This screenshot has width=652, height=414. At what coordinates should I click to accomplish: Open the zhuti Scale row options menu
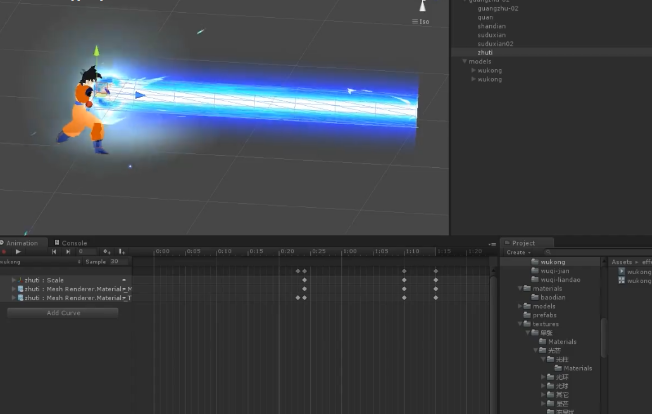[124, 280]
